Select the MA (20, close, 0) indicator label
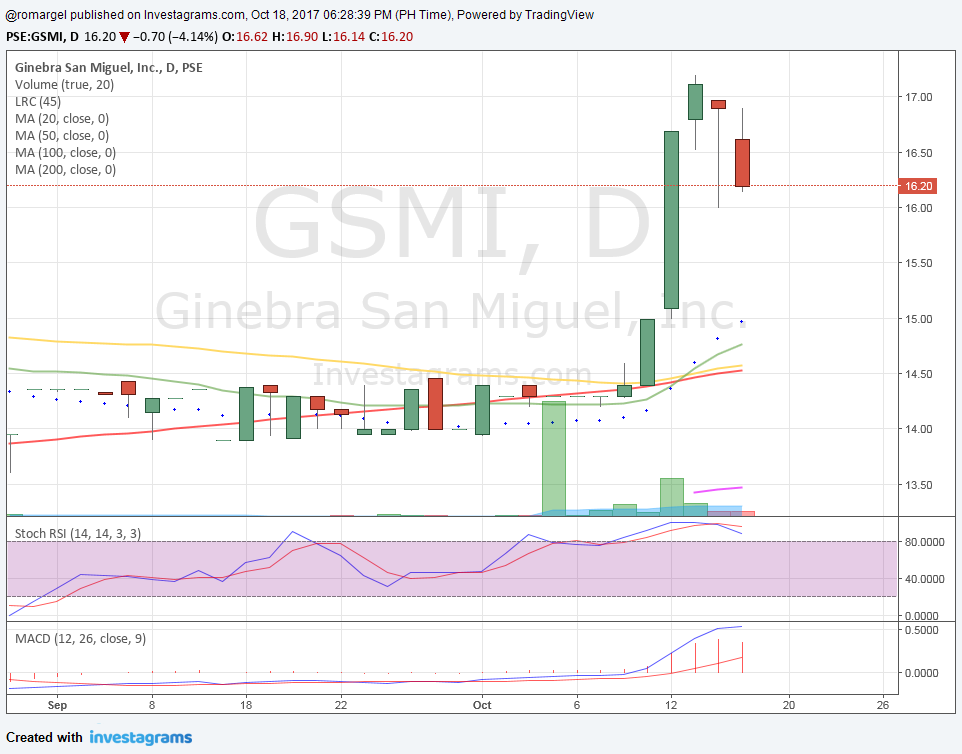 62,118
